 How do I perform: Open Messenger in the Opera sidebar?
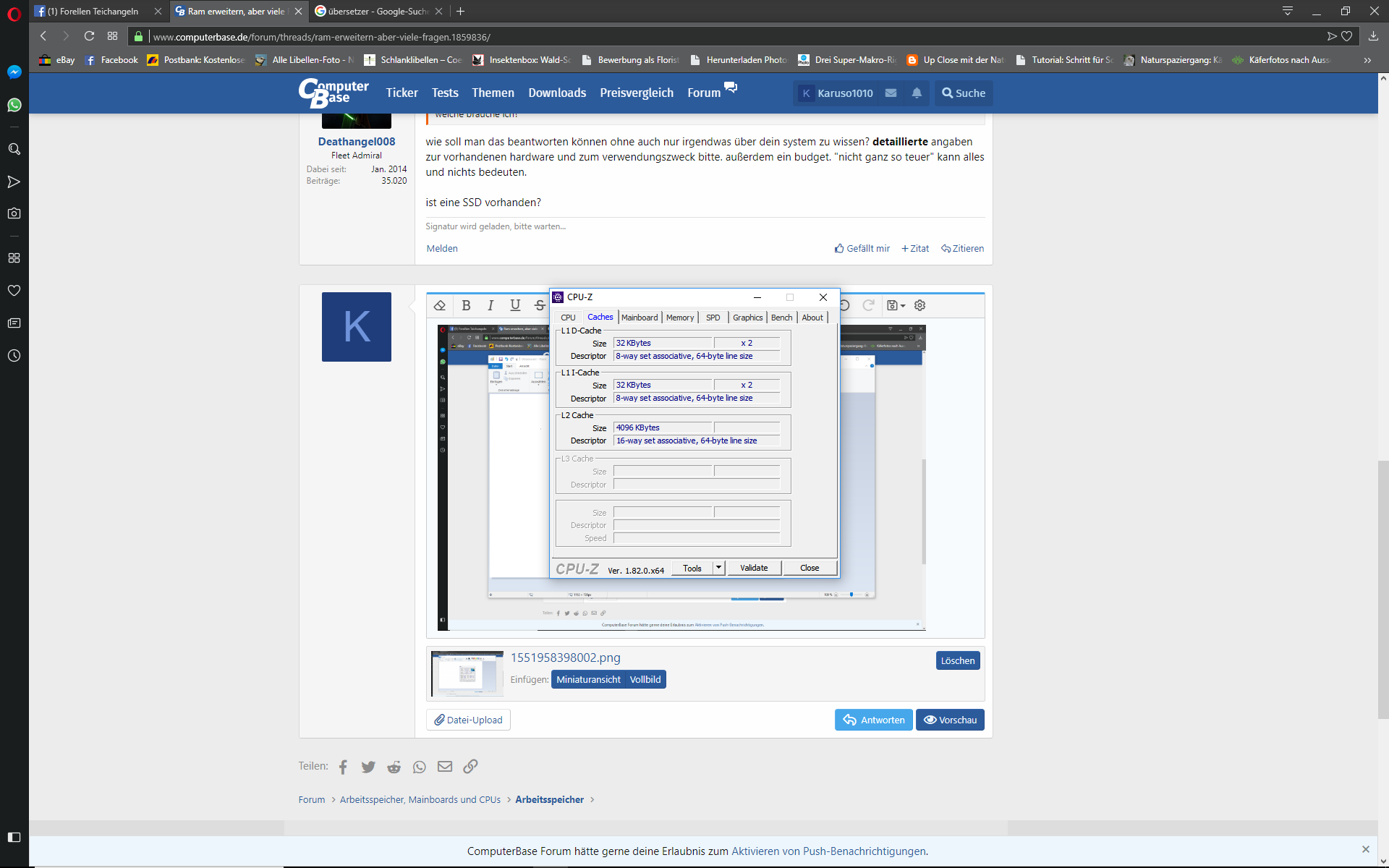[x=14, y=72]
